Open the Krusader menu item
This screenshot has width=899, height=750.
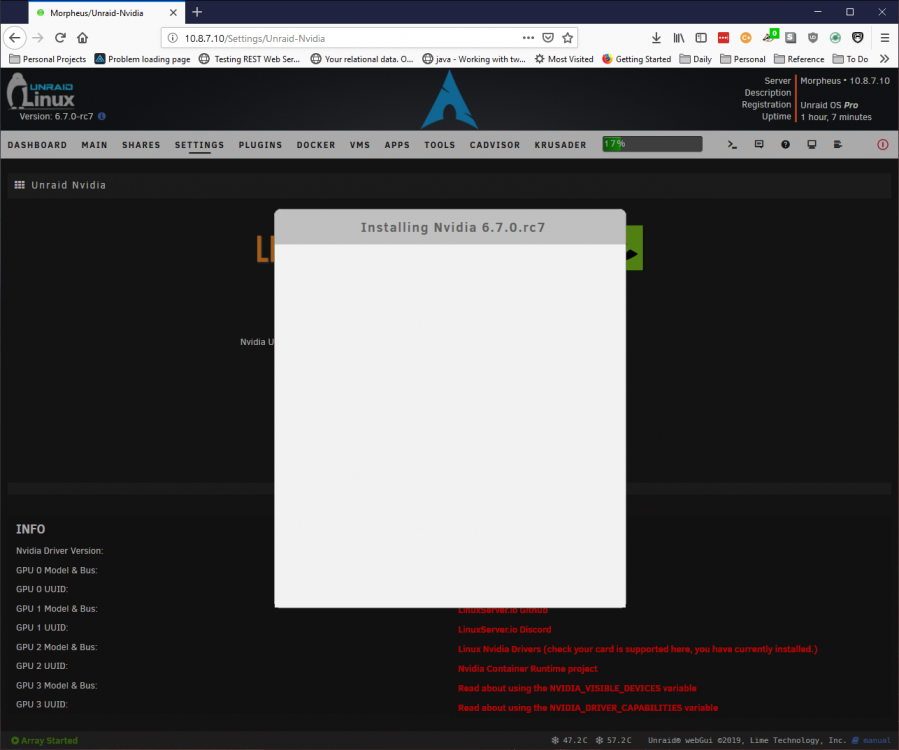point(561,145)
